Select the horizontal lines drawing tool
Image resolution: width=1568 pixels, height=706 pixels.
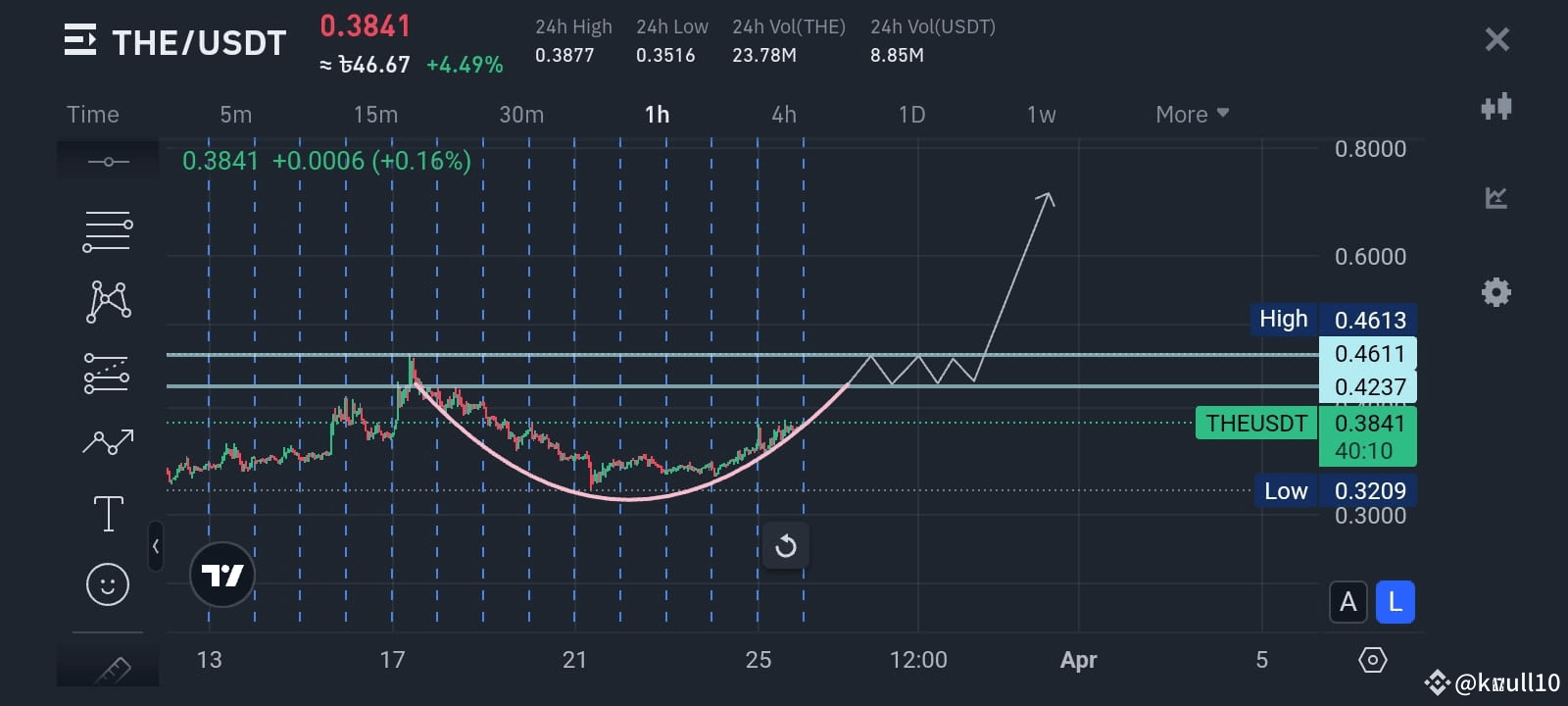[108, 231]
